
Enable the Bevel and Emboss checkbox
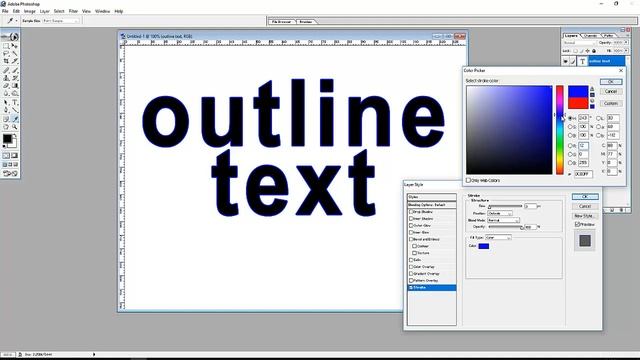coord(411,239)
